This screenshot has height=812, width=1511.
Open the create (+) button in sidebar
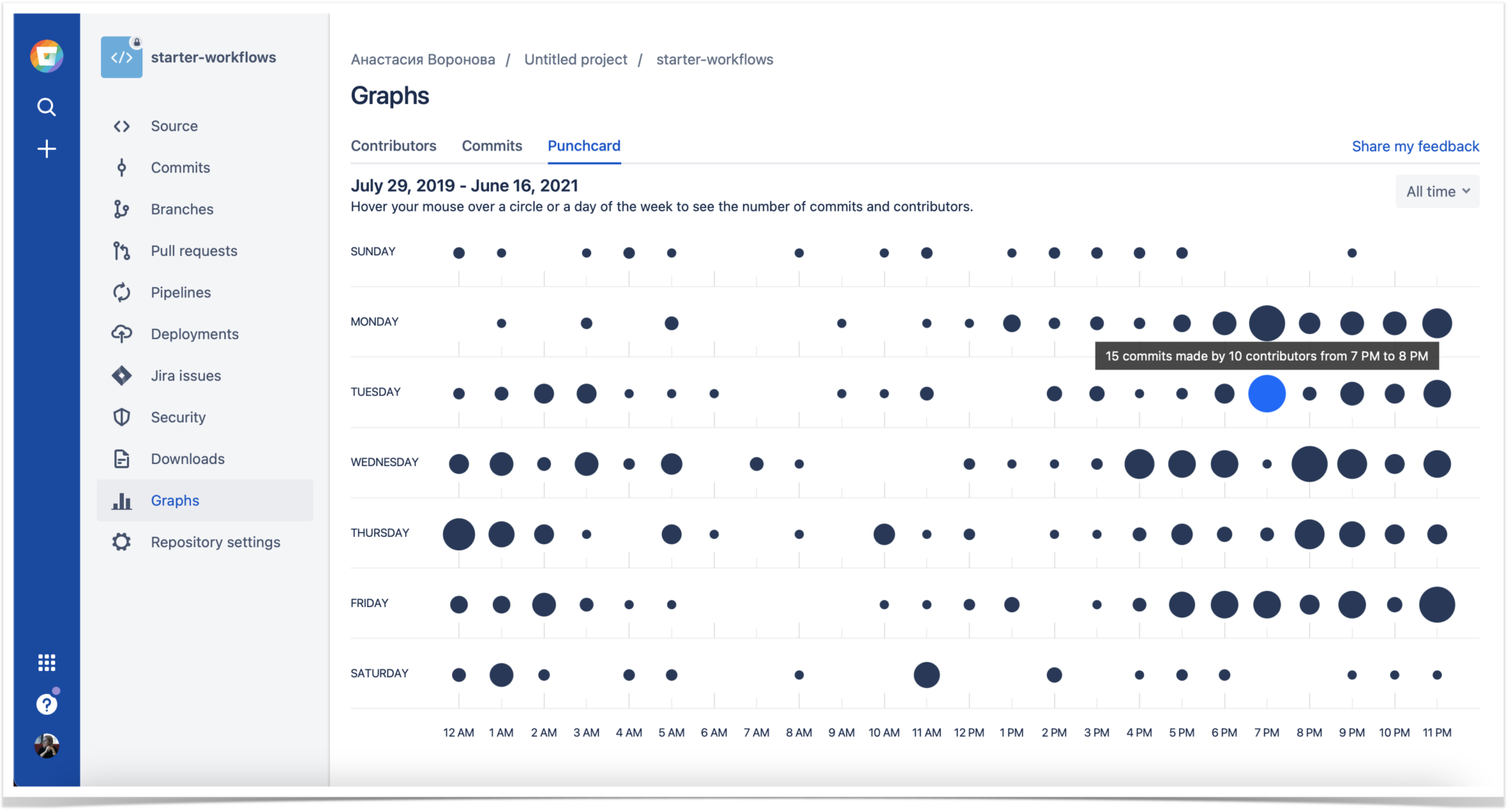click(46, 148)
